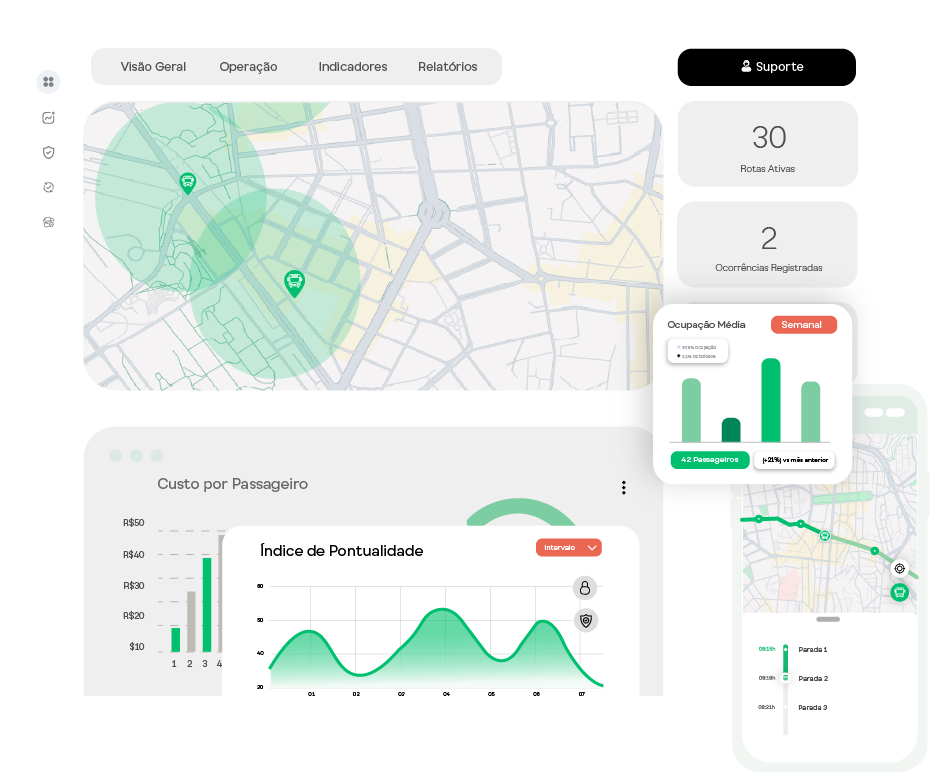Click the (+21%) vs mês anterior badge
Screen dimensions: 933x773
(x=795, y=460)
